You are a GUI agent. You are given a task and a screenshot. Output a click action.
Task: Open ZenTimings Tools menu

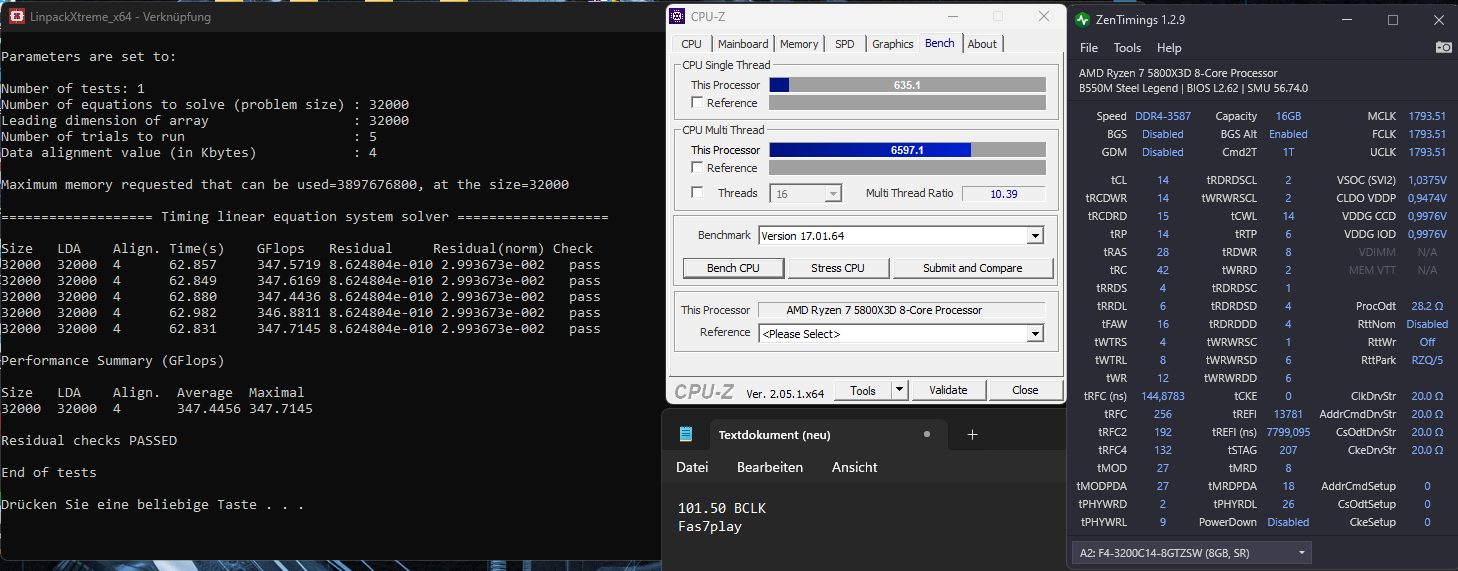click(x=1127, y=48)
